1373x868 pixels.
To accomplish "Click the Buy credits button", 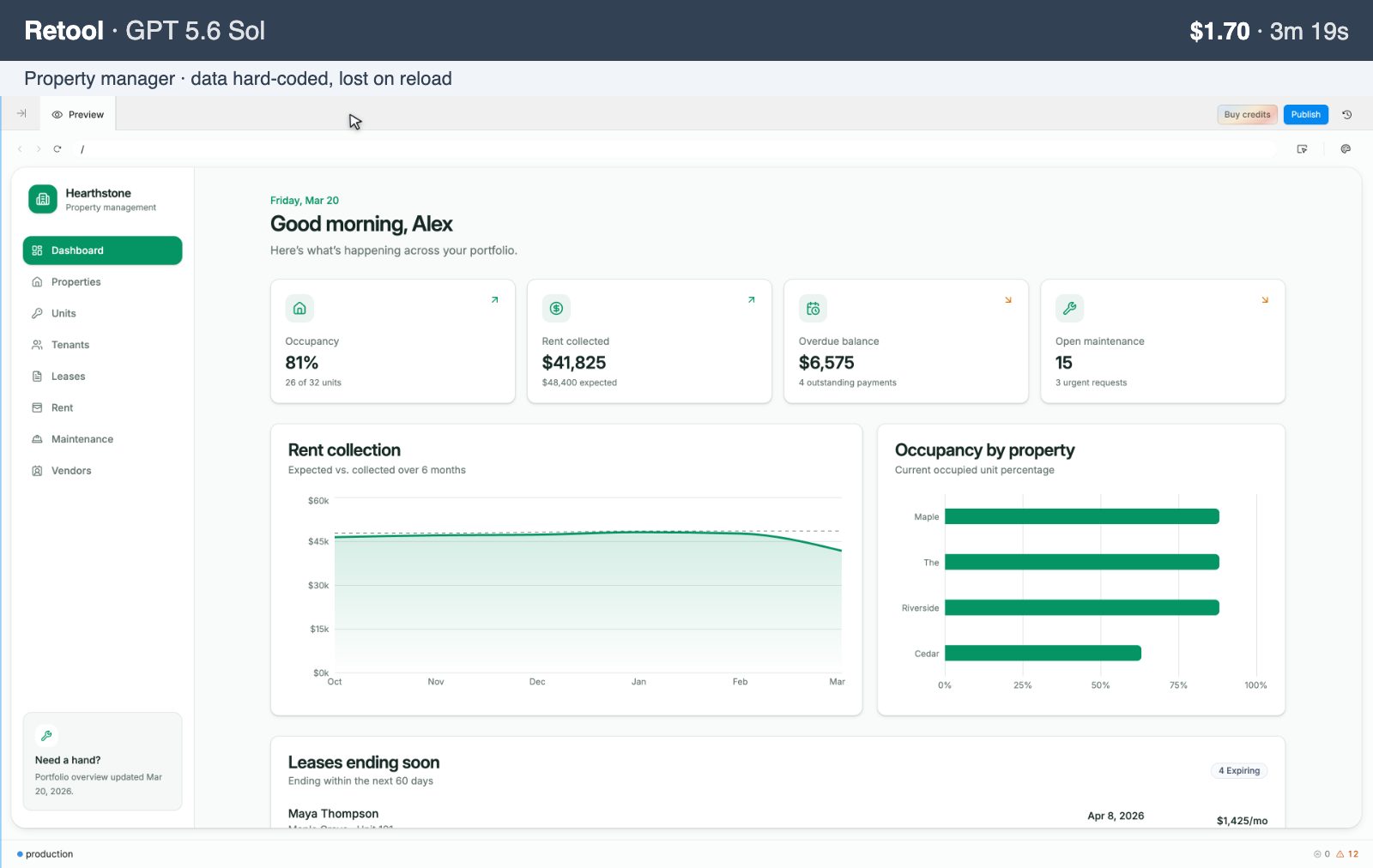I will (1247, 114).
